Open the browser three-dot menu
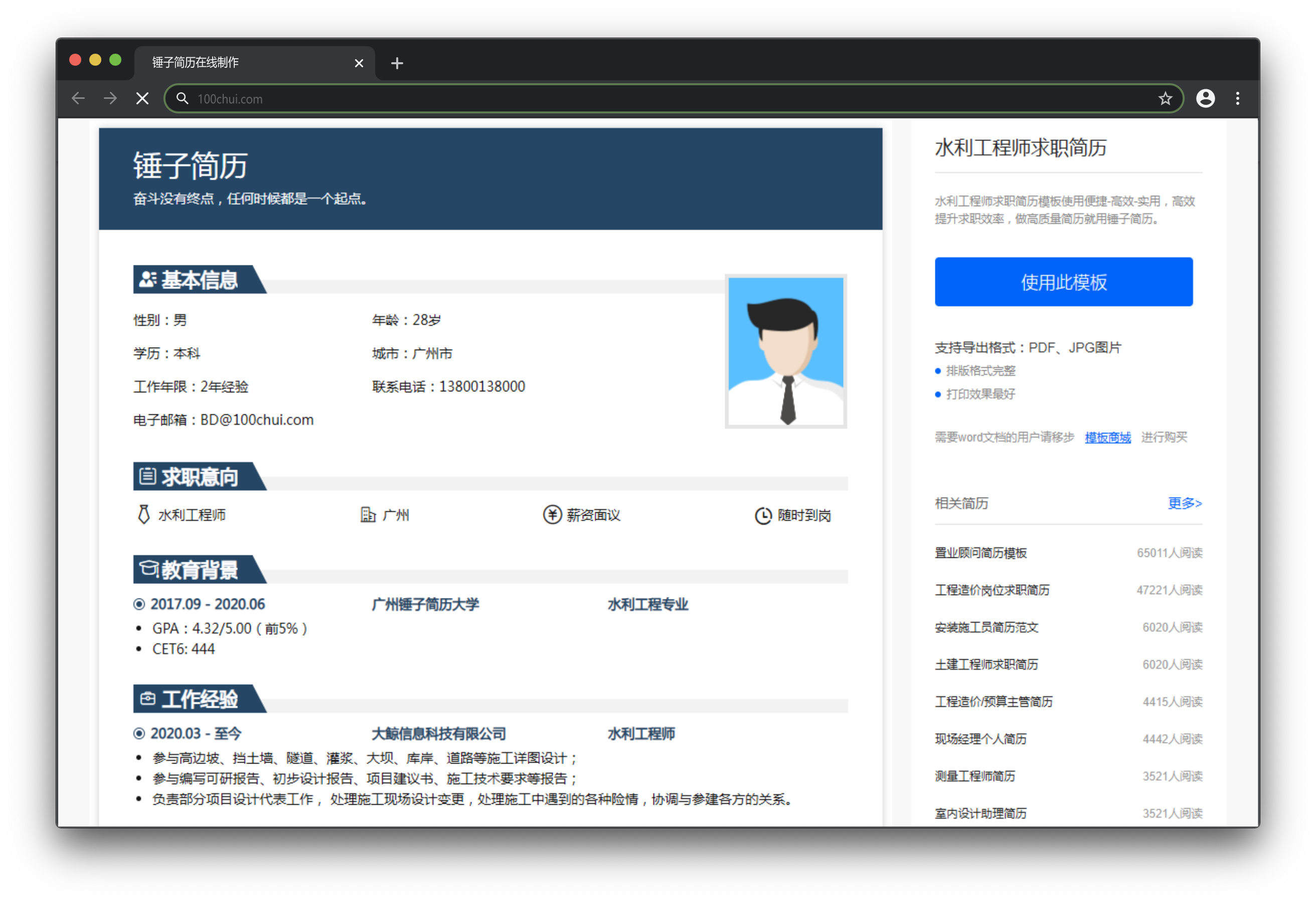The height and width of the screenshot is (902, 1316). coord(1238,99)
